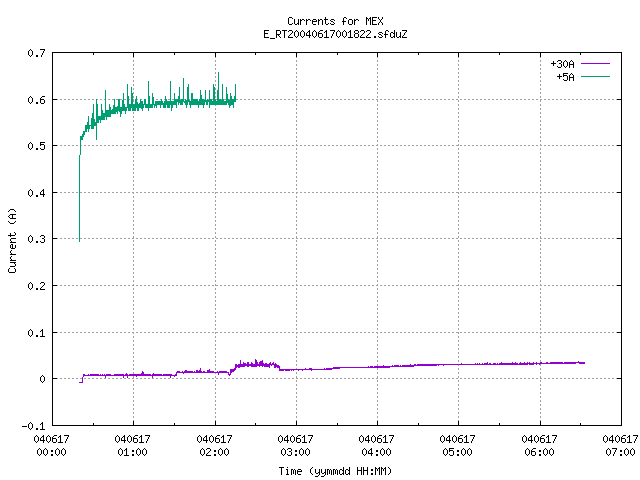Click the x-axis tick 040617 07:00
The height and width of the screenshot is (480, 640).
click(620, 446)
